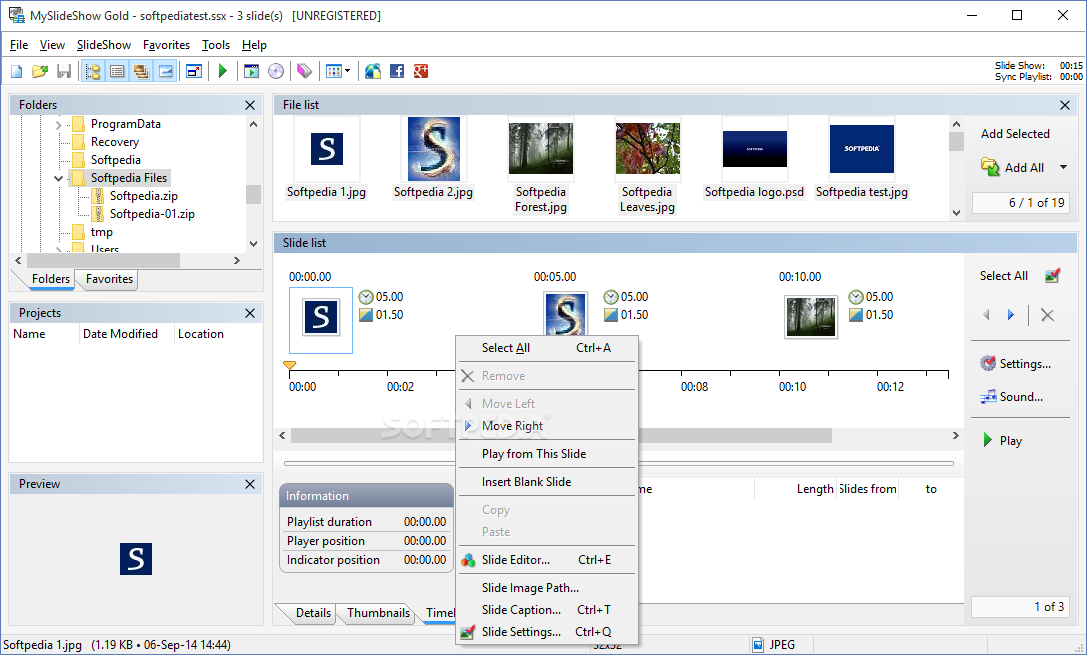Start slideshow with green toolbar play icon

click(223, 71)
